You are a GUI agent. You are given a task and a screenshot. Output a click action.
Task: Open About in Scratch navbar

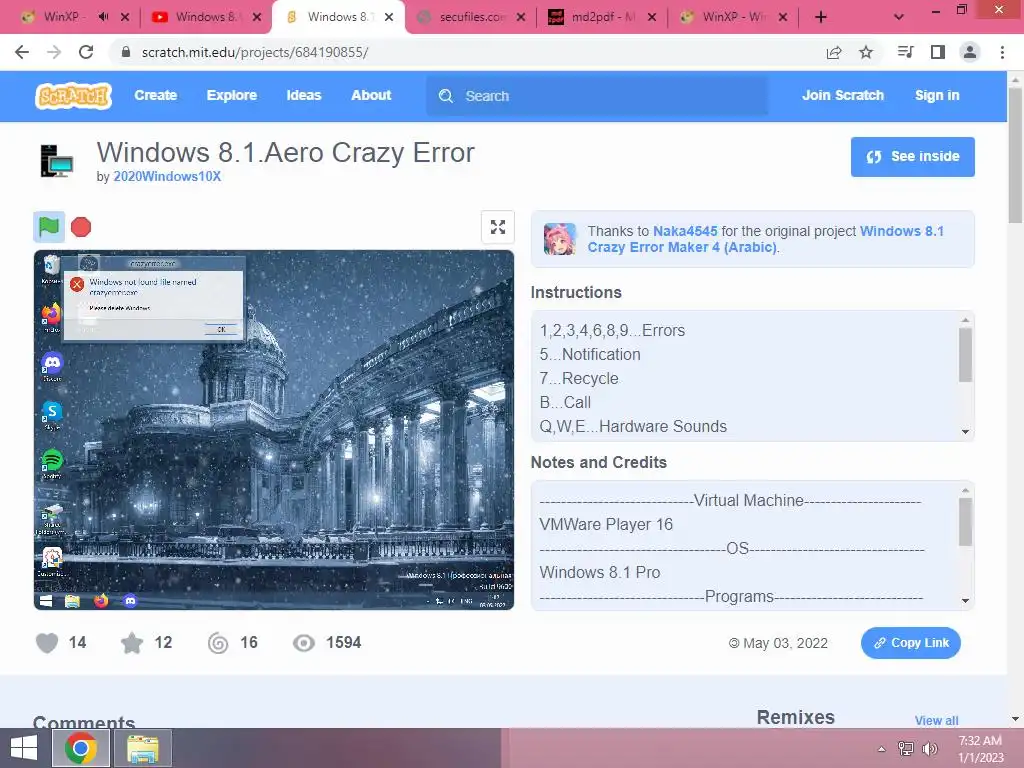tap(371, 95)
